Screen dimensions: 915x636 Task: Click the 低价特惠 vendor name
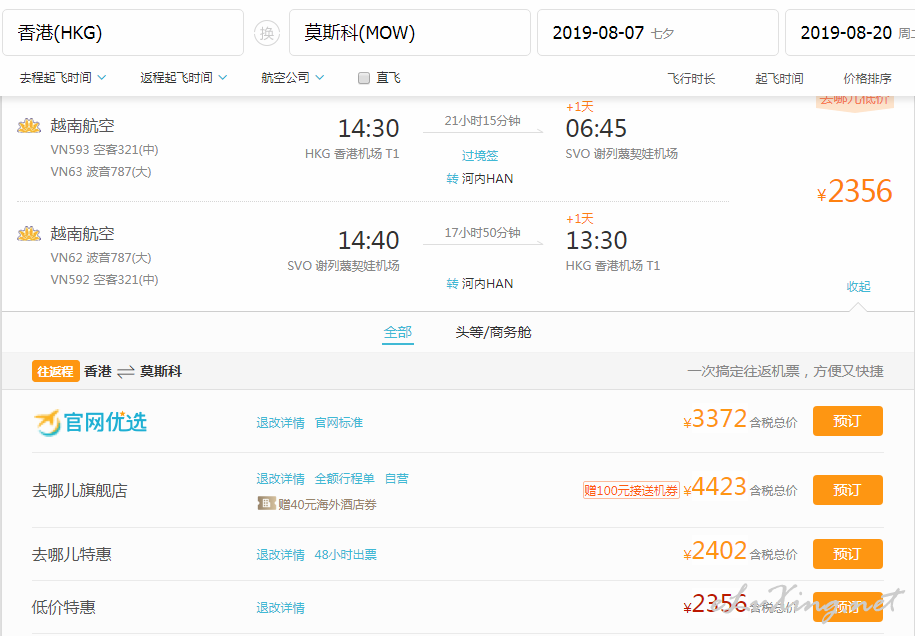64,607
